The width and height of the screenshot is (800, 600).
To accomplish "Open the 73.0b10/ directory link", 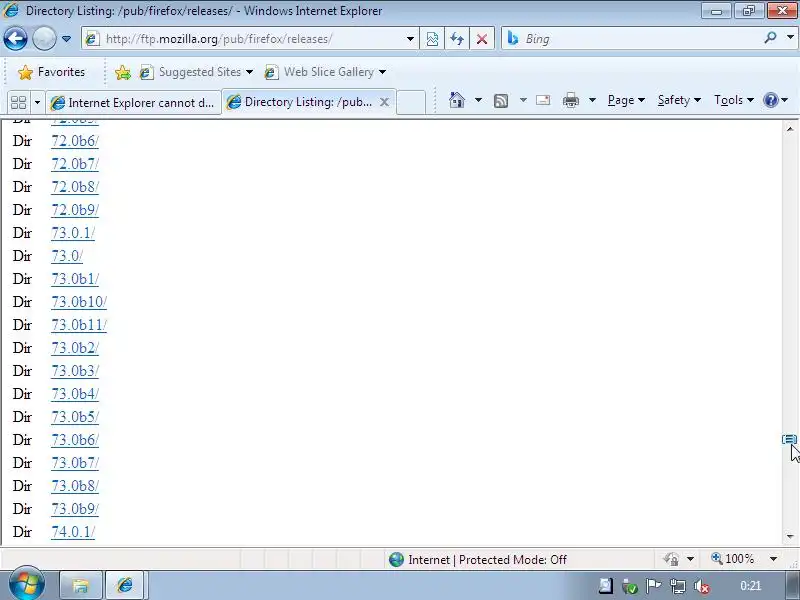I will (79, 302).
